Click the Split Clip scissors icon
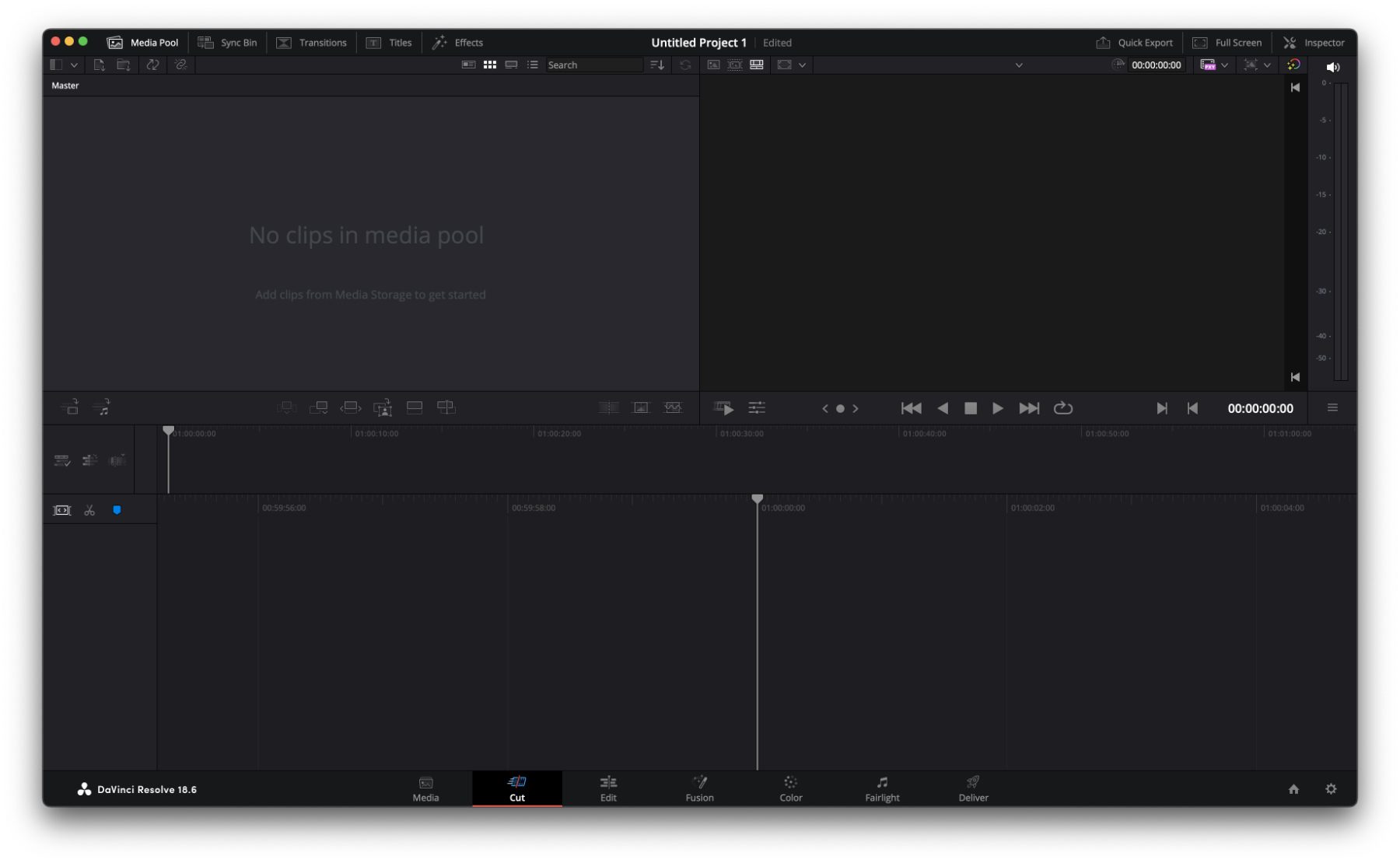 (x=89, y=511)
